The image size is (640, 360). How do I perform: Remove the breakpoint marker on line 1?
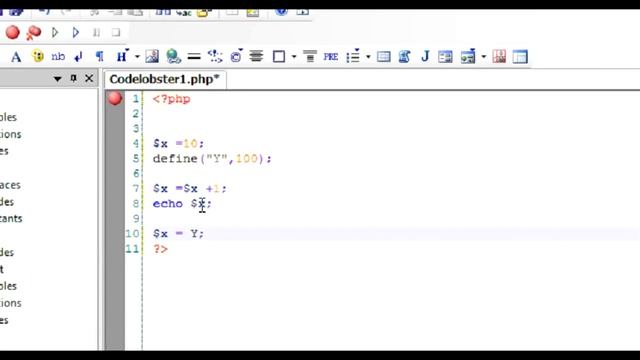click(115, 98)
